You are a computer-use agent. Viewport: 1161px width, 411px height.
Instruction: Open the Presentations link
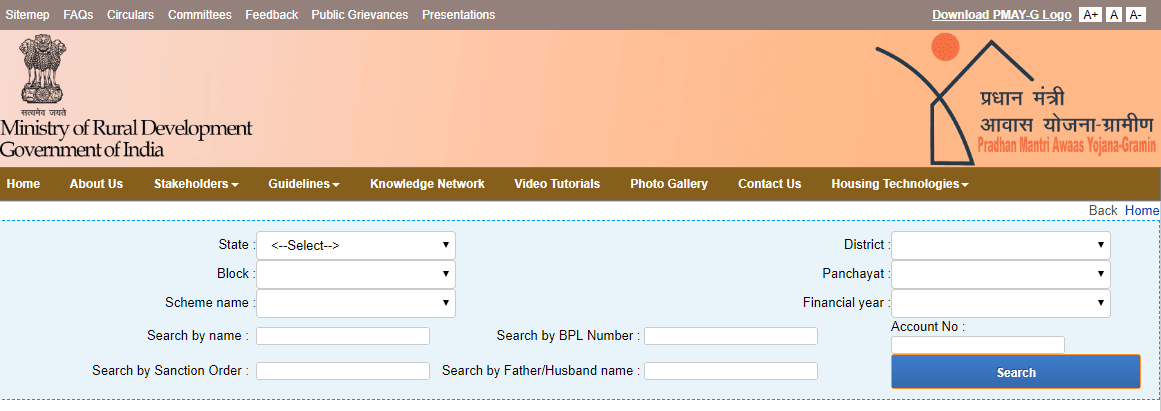(458, 15)
